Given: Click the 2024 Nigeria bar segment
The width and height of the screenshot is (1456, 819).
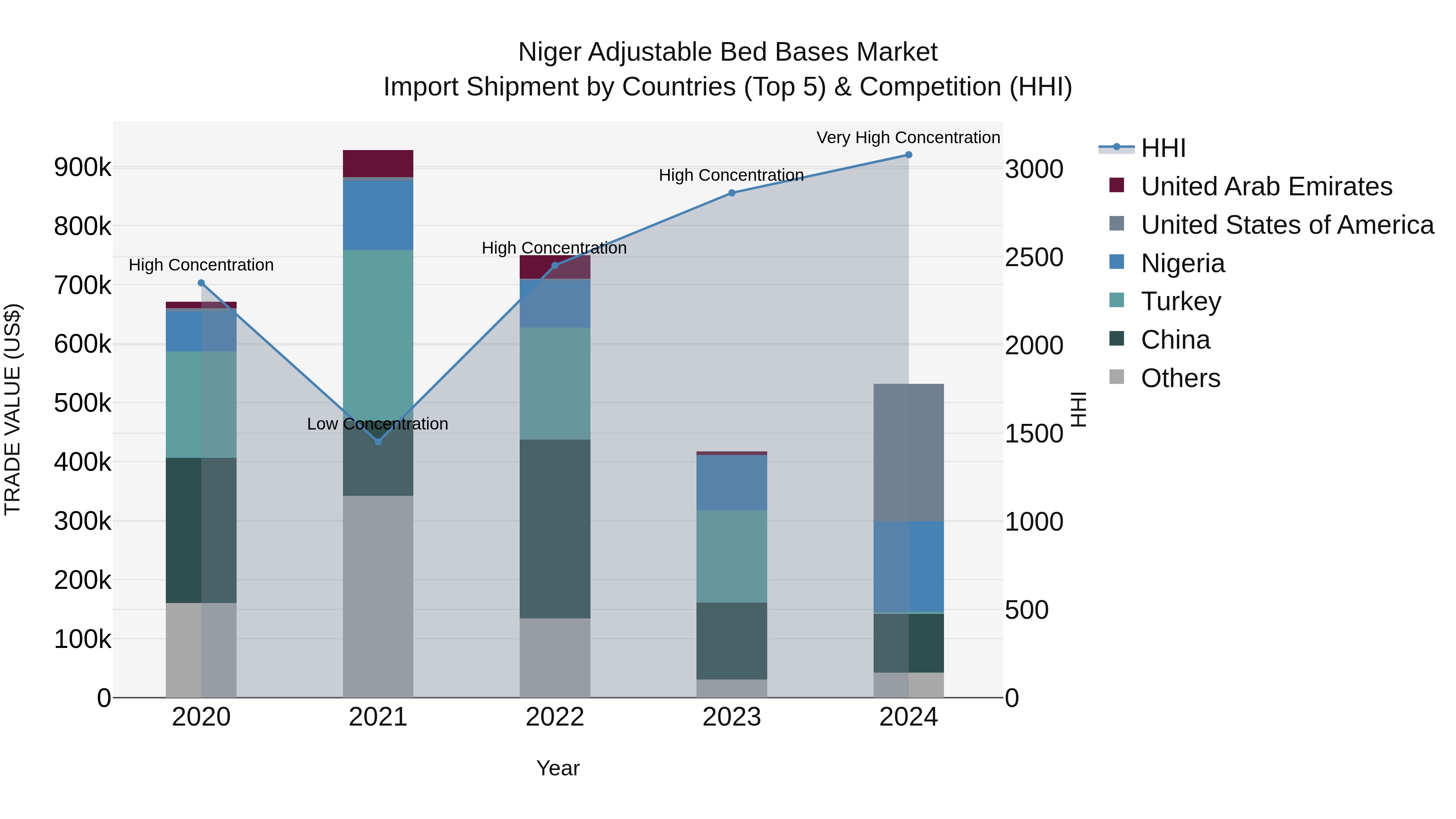Looking at the screenshot, I should click(909, 566).
